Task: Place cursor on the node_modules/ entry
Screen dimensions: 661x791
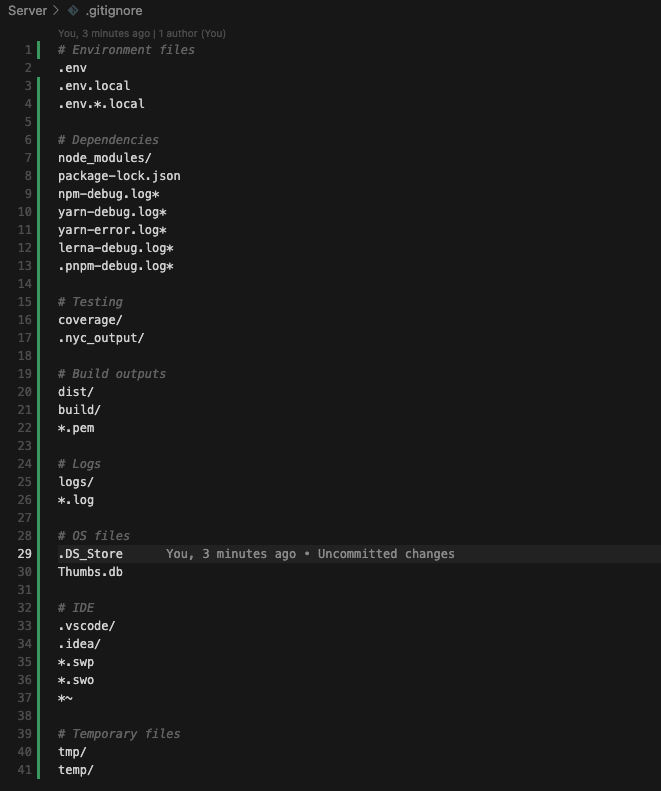Action: [x=104, y=158]
